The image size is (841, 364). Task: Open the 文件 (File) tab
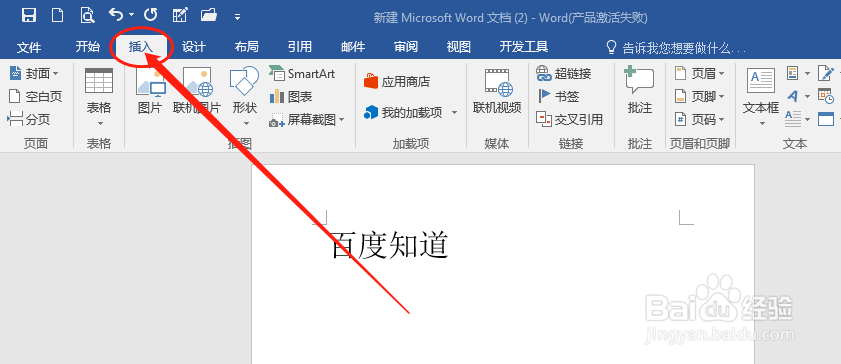coord(29,47)
